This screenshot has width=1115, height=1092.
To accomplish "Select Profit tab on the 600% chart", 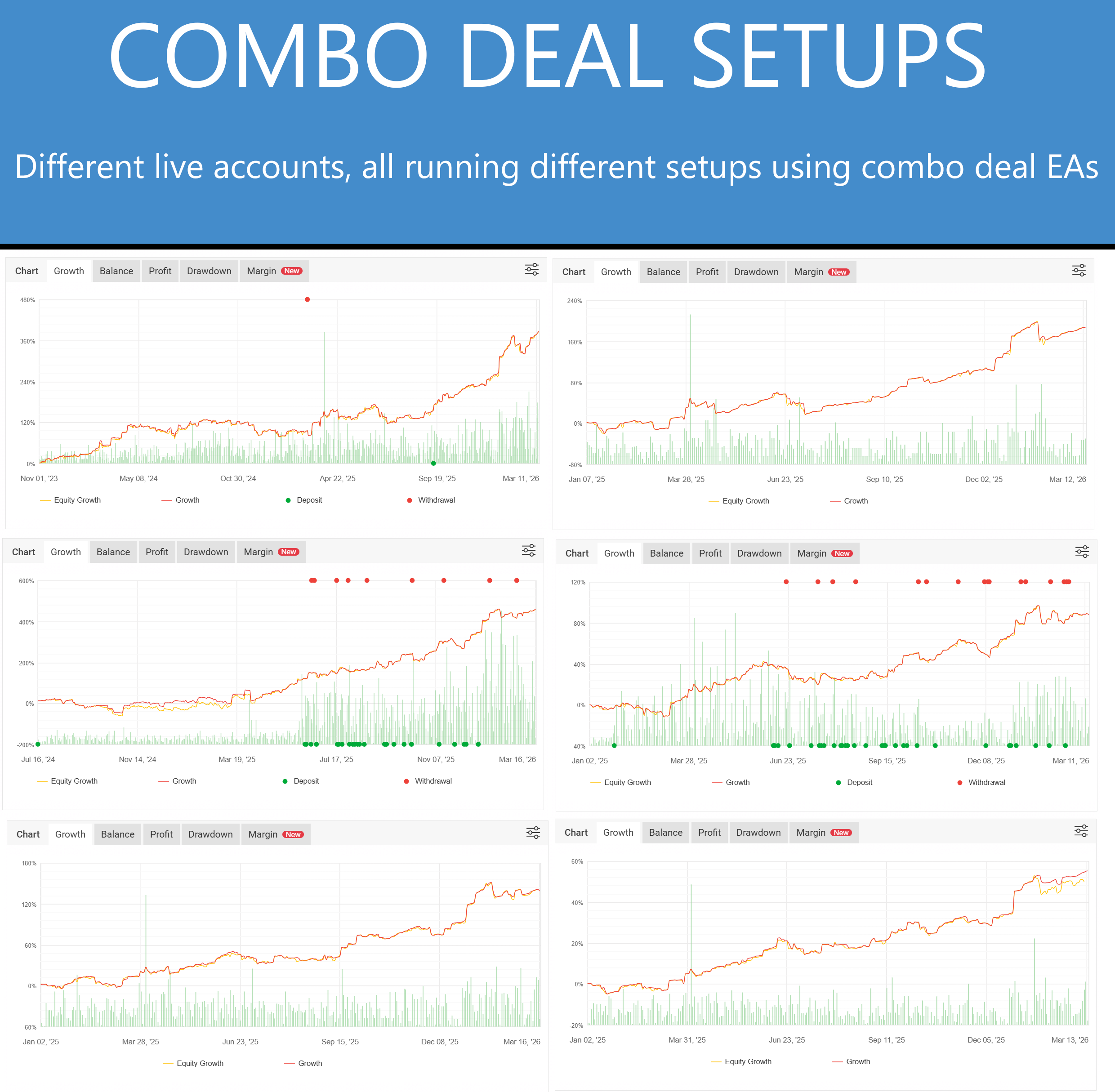I will pos(156,553).
